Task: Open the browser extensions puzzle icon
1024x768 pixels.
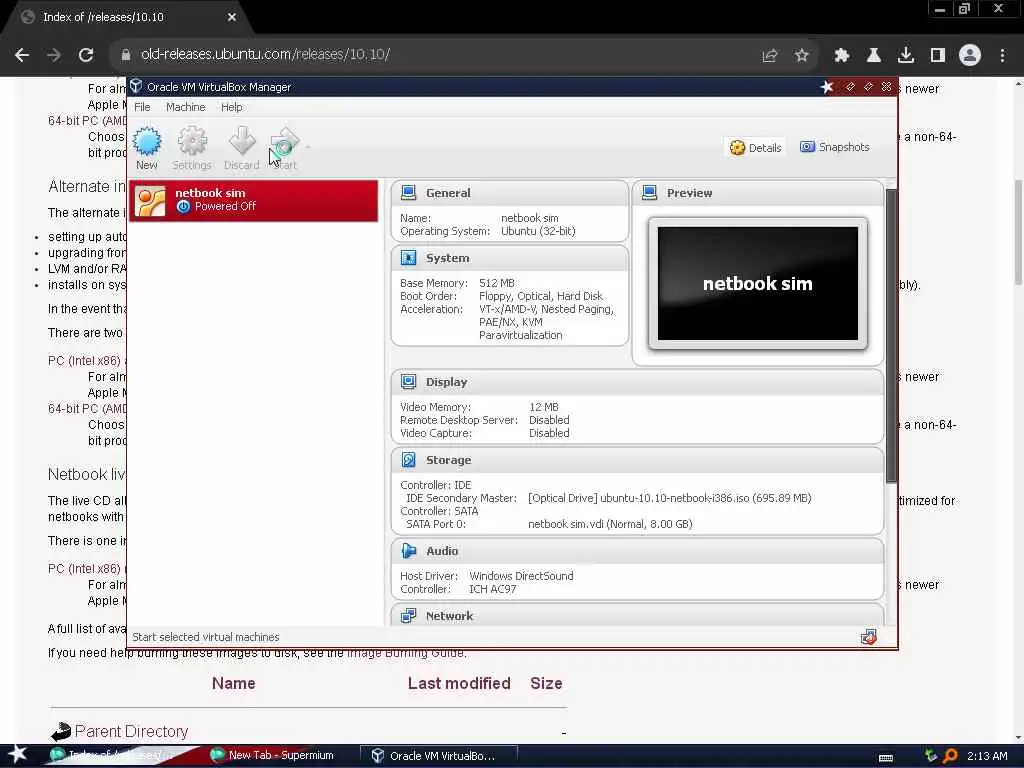Action: tap(842, 56)
